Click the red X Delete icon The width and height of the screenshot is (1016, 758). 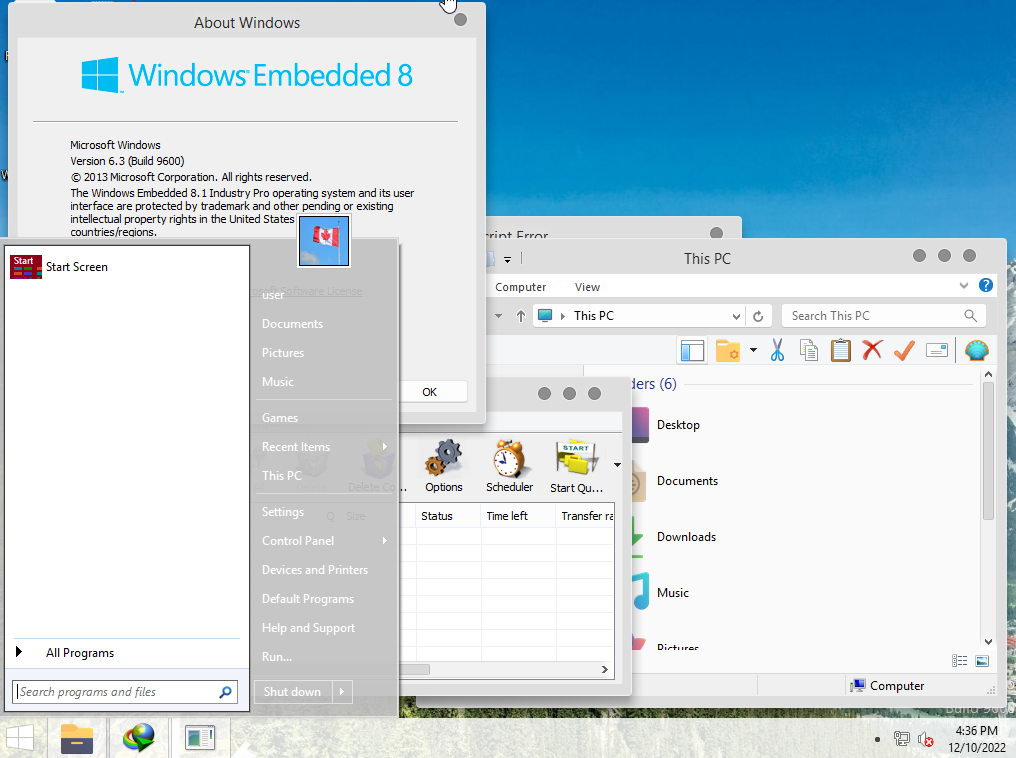[872, 350]
